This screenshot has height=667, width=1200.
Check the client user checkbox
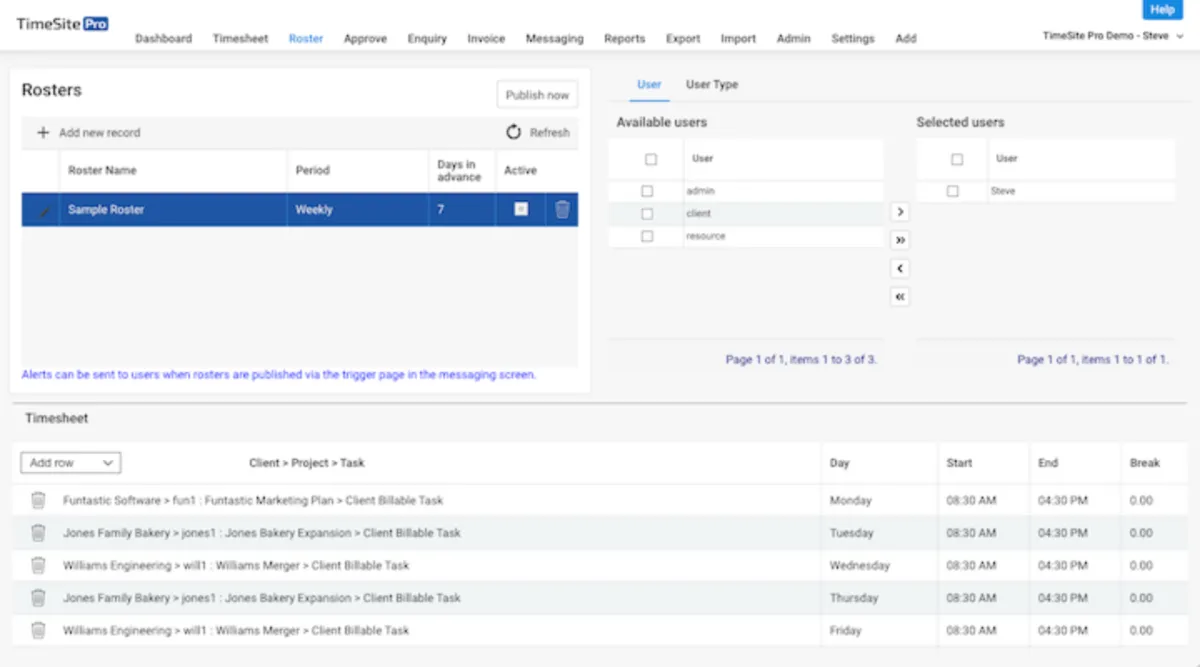point(647,213)
